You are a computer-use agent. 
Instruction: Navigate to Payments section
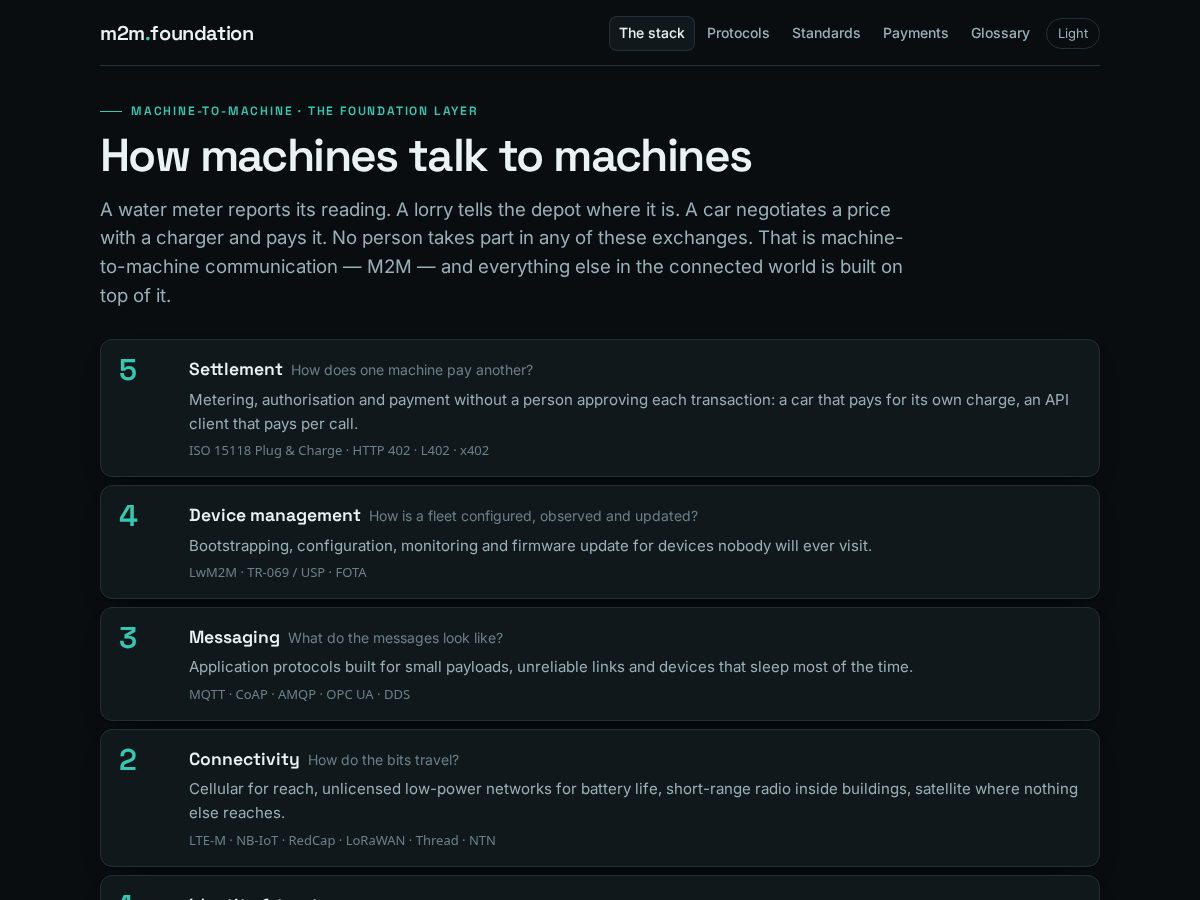(x=916, y=33)
